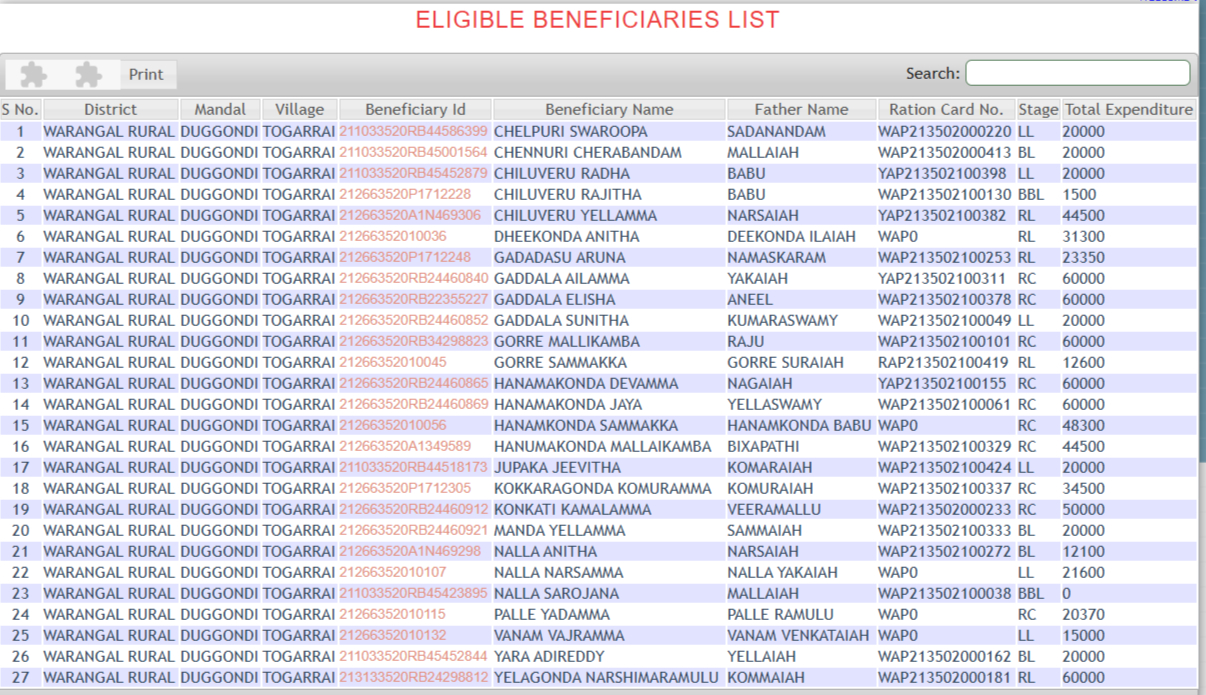1206x695 pixels.
Task: Open beneficiary ID 212663520A1N469298
Action: [x=410, y=551]
